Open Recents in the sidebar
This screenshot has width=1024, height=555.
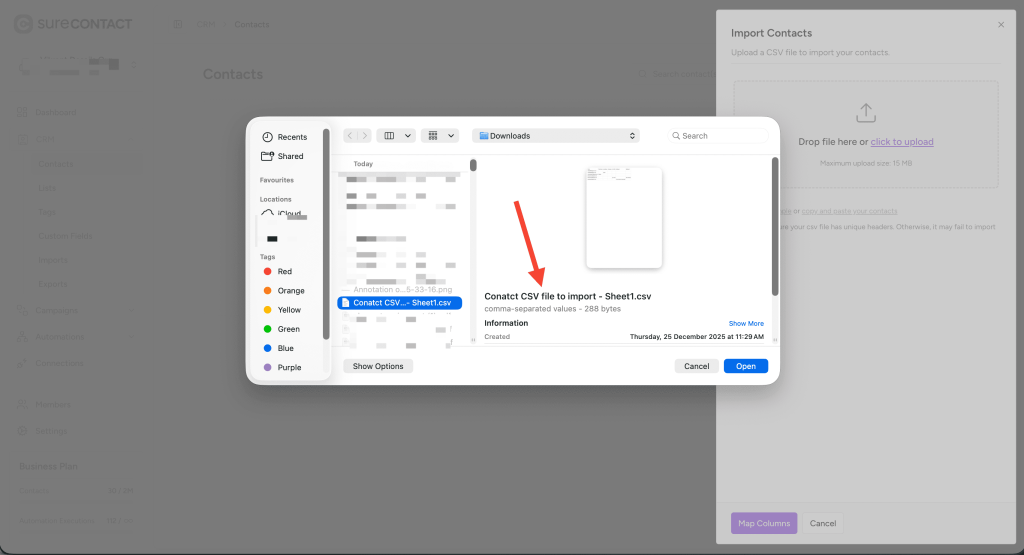pyautogui.click(x=291, y=137)
